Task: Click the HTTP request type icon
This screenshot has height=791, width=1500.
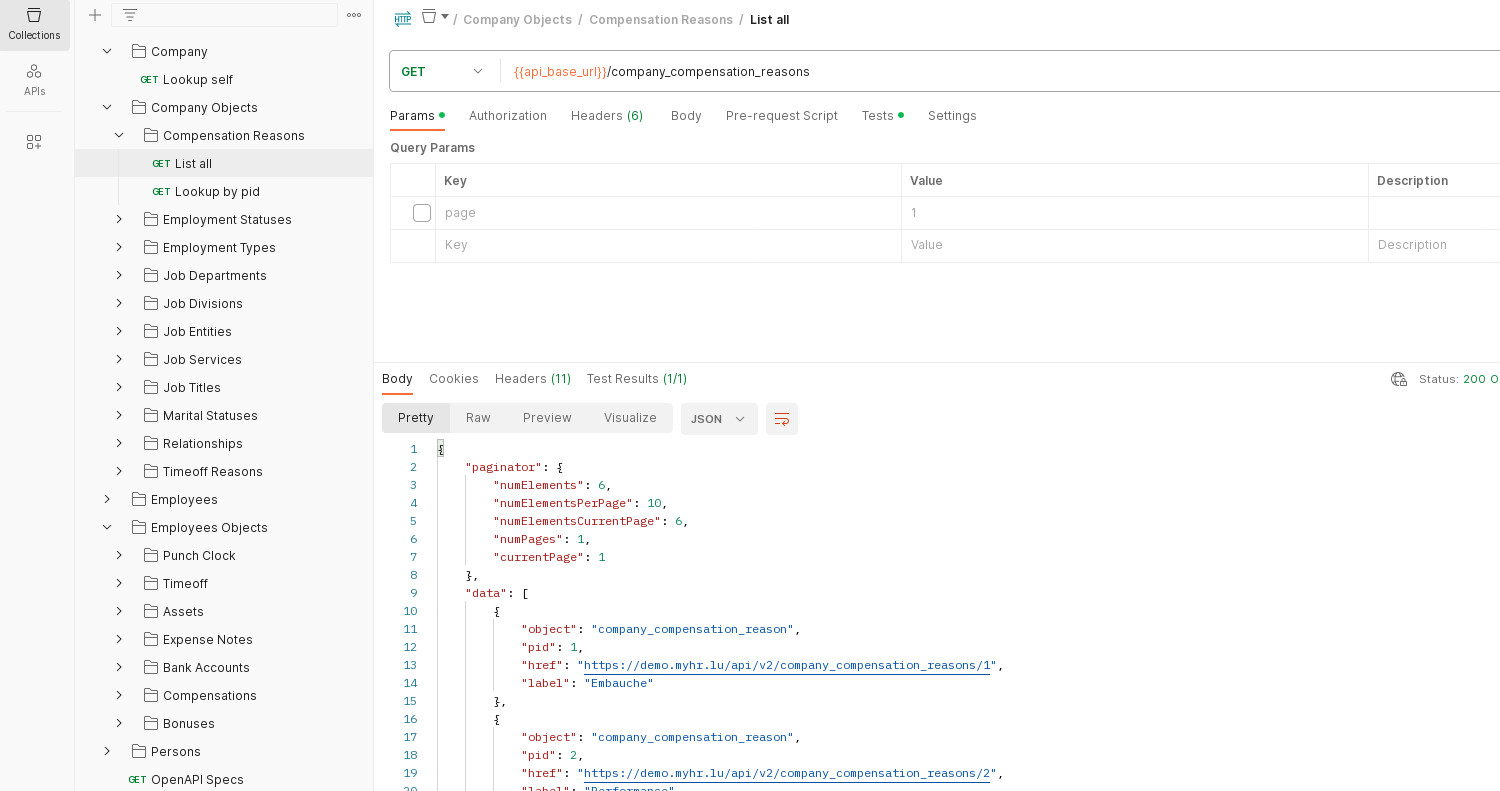Action: (403, 19)
